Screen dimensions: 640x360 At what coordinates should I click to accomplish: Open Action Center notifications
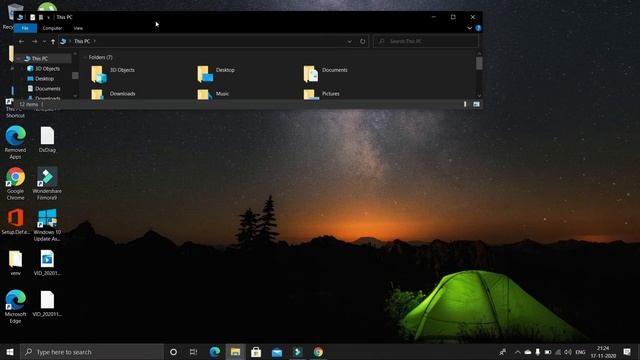(627, 352)
